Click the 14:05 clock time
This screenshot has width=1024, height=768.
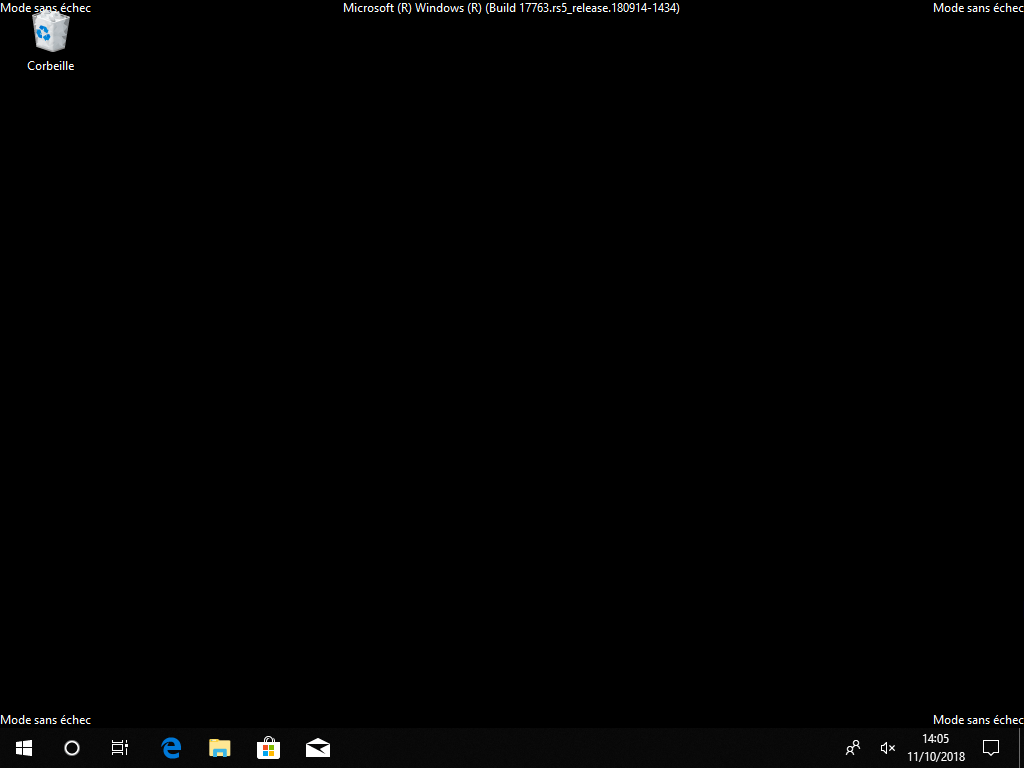click(936, 739)
